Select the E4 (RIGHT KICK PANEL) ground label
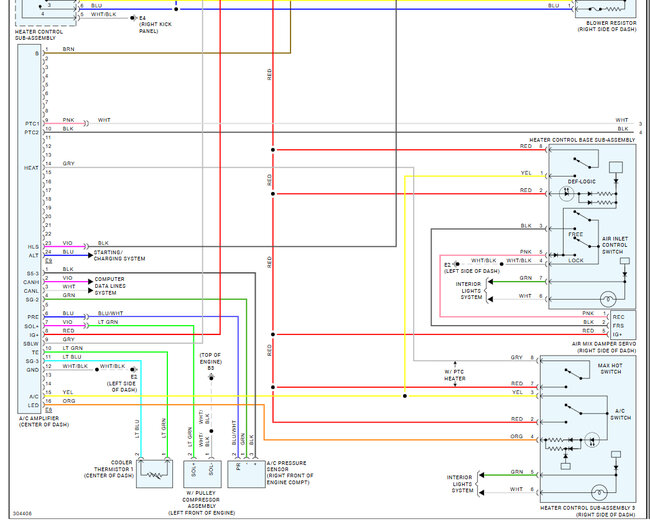Screen dimensions: 650x524 pos(155,24)
